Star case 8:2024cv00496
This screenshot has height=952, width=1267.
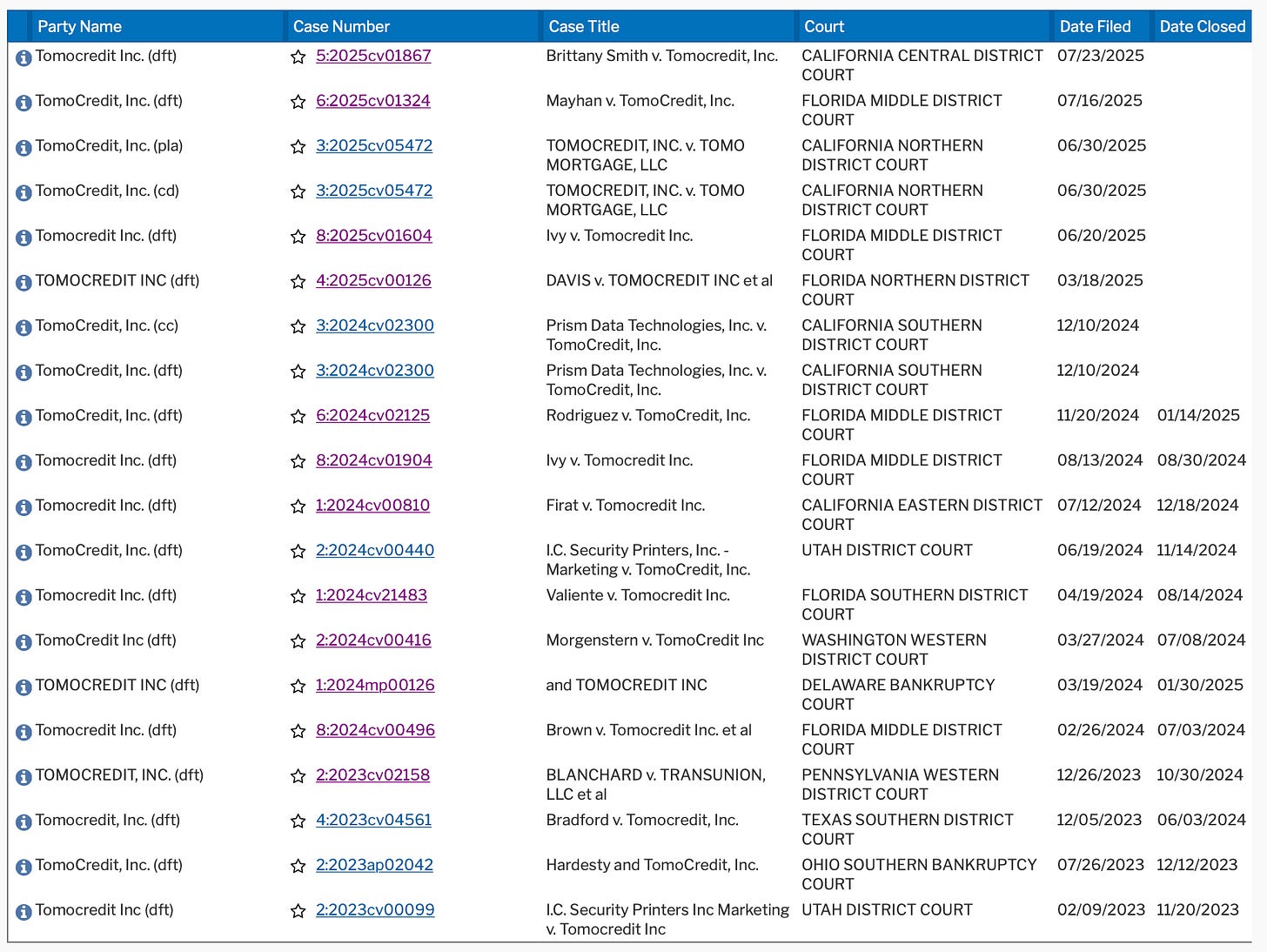[x=298, y=732]
